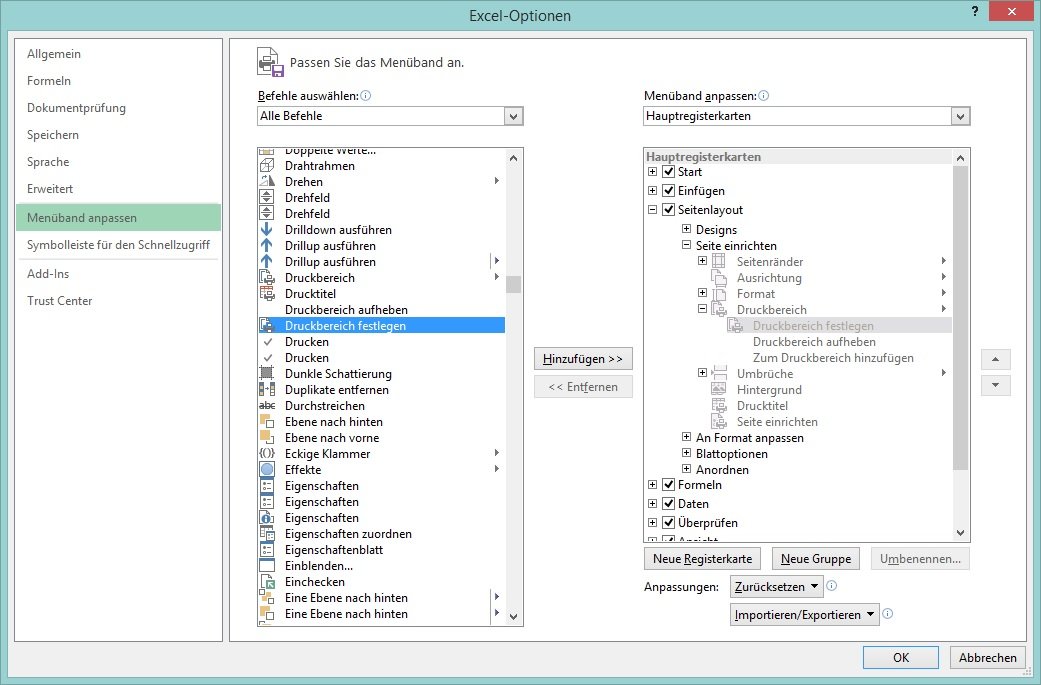Click the info icon next to Importieren/Exportieren

coord(888,614)
